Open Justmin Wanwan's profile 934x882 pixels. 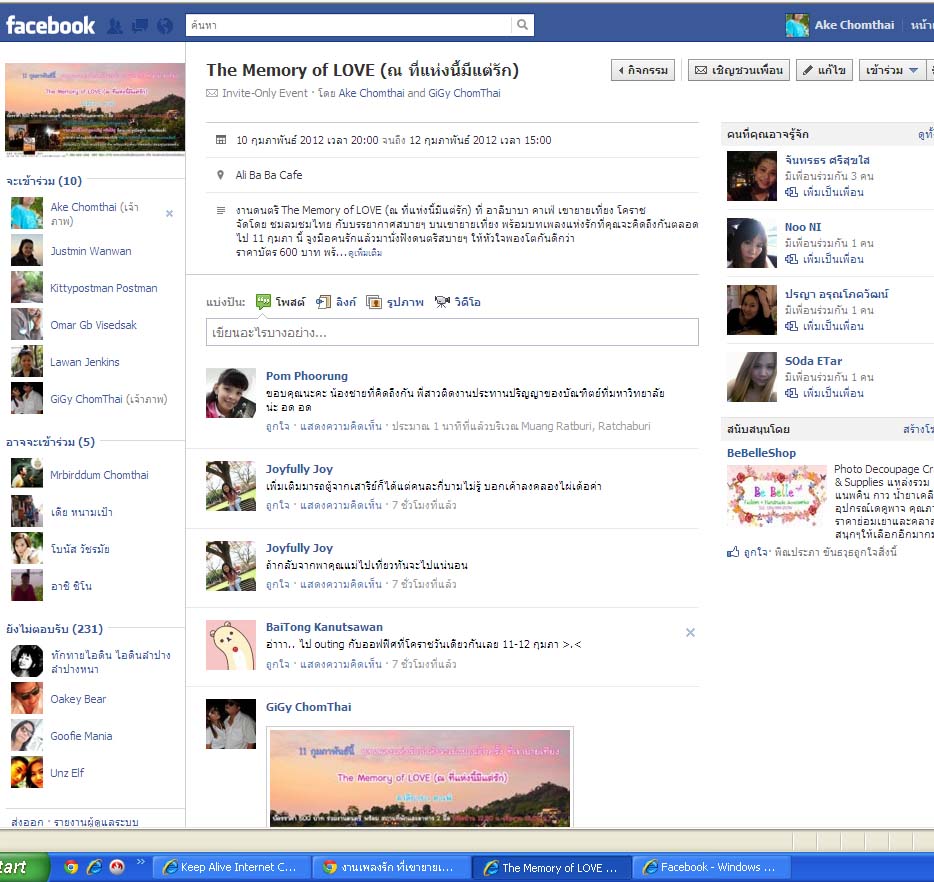91,251
